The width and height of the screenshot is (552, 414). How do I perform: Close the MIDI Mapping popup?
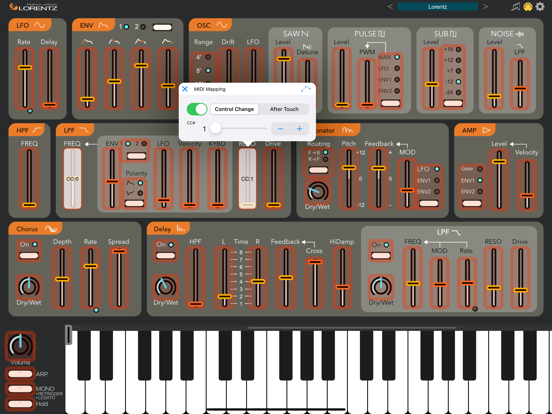(x=185, y=89)
